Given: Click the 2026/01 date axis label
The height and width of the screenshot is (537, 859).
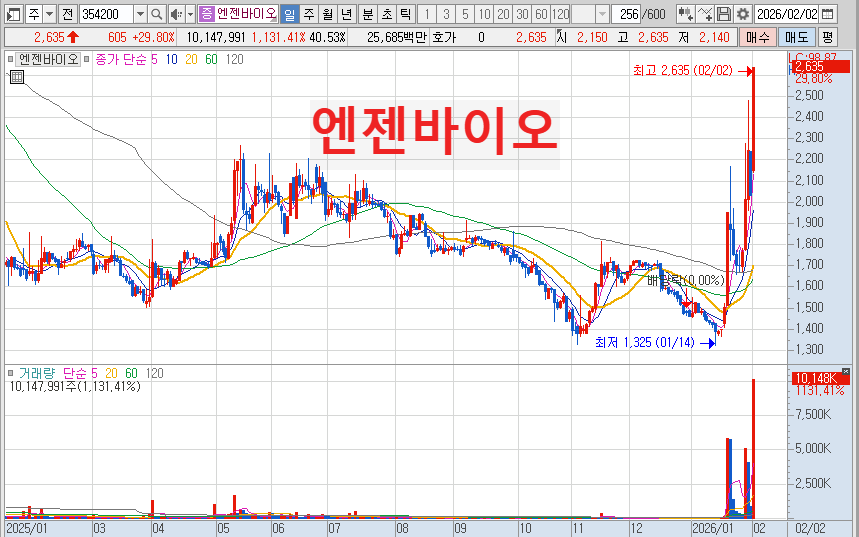Looking at the screenshot, I should (712, 528).
